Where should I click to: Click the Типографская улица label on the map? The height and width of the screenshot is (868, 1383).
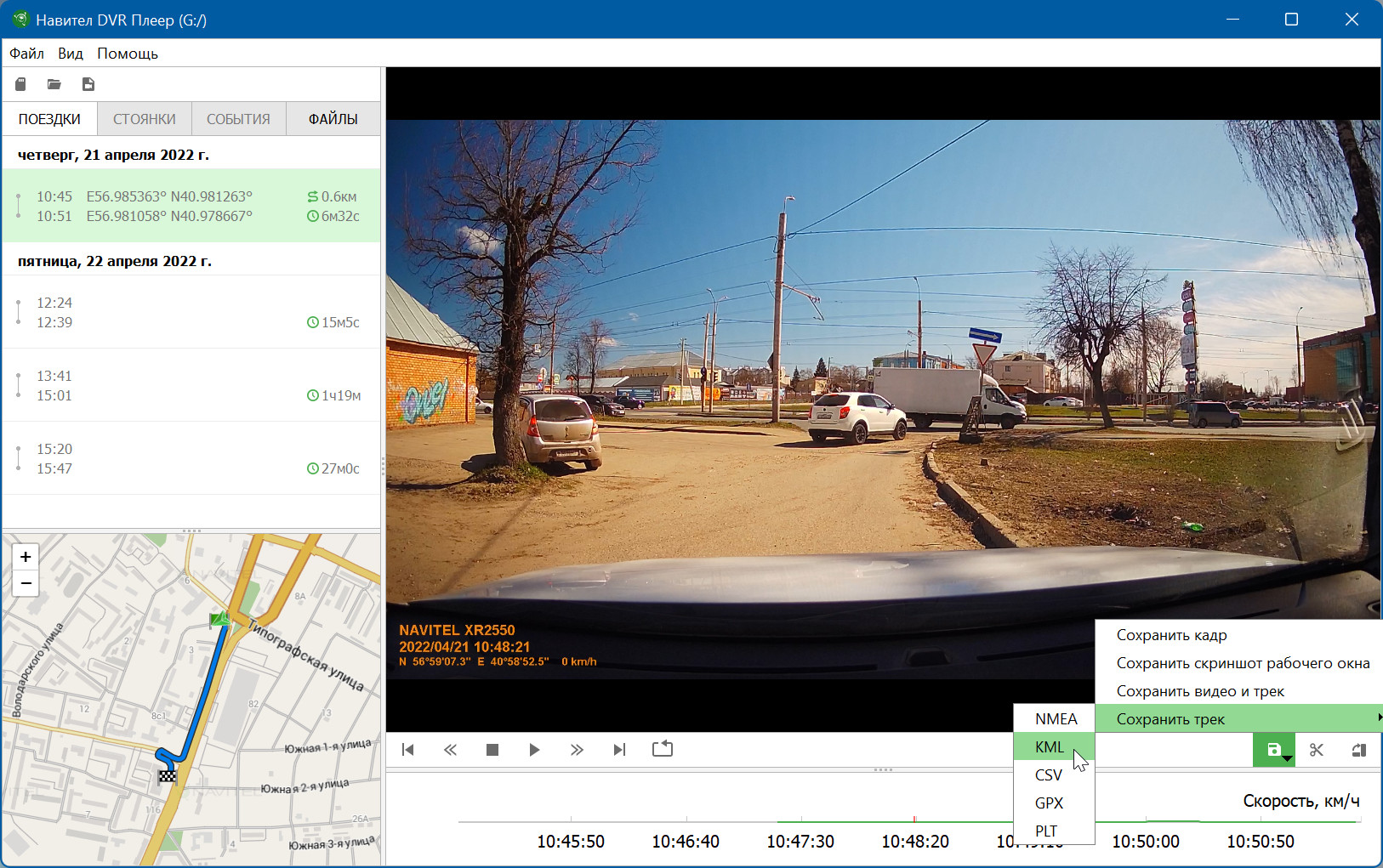pyautogui.click(x=306, y=655)
